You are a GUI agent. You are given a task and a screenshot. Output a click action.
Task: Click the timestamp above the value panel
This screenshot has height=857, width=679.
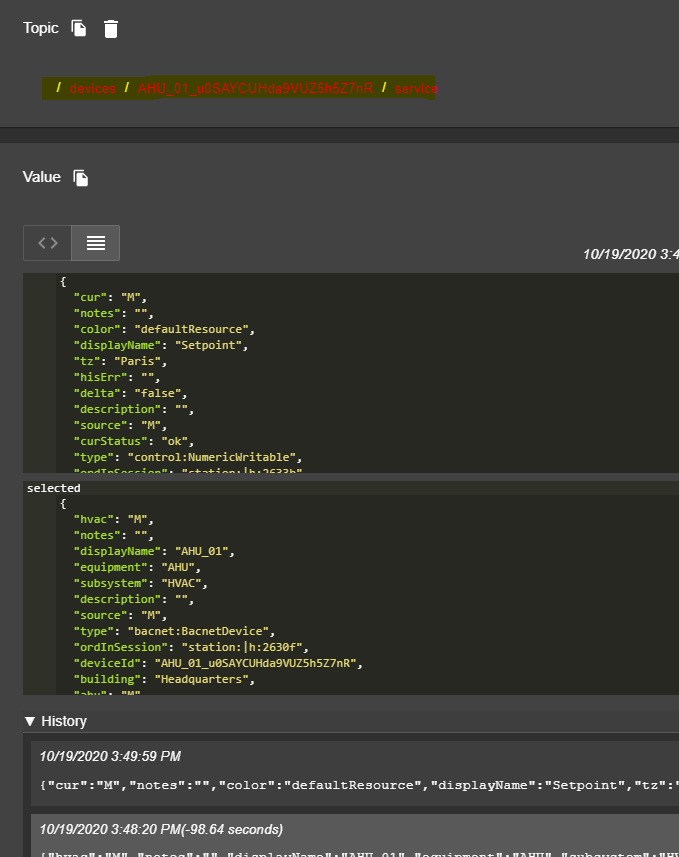(629, 254)
